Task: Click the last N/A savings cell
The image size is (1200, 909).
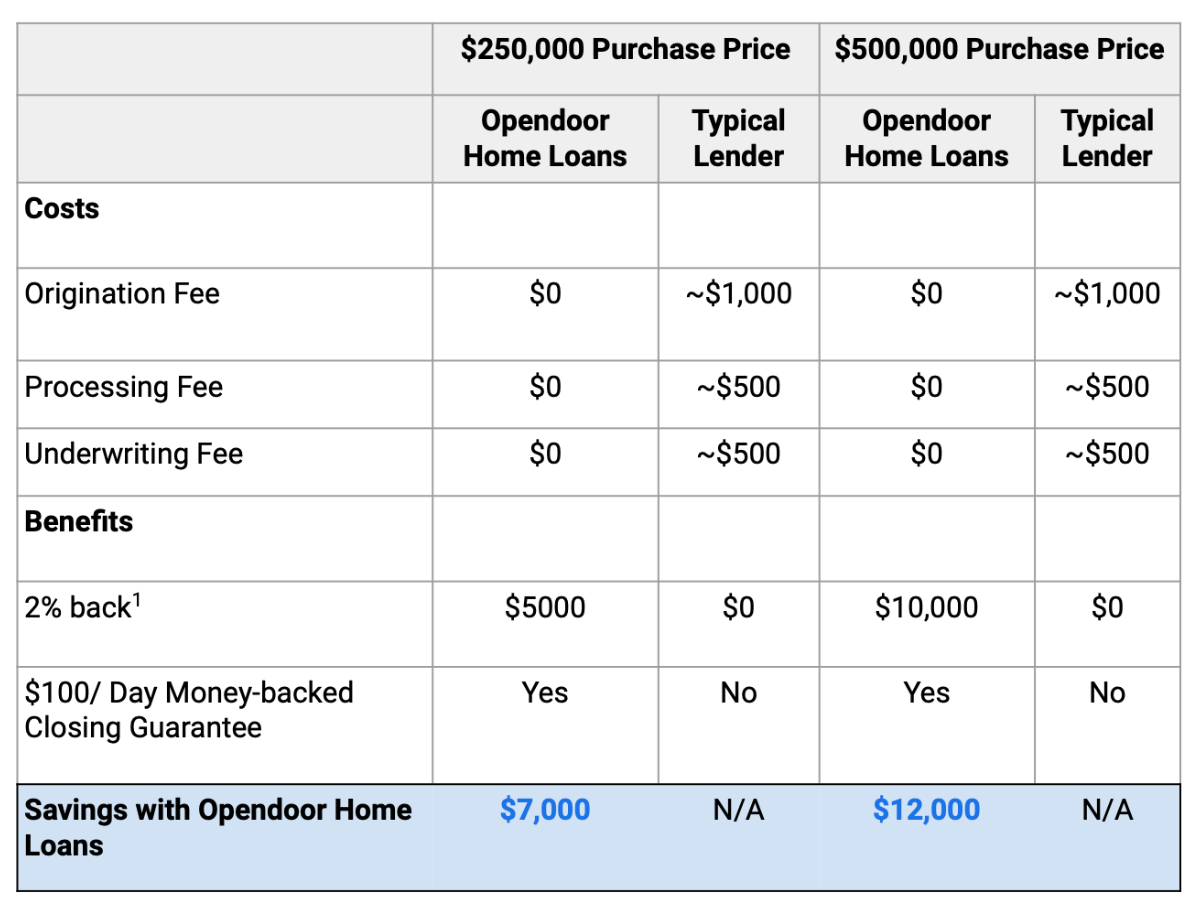Action: coord(1107,810)
